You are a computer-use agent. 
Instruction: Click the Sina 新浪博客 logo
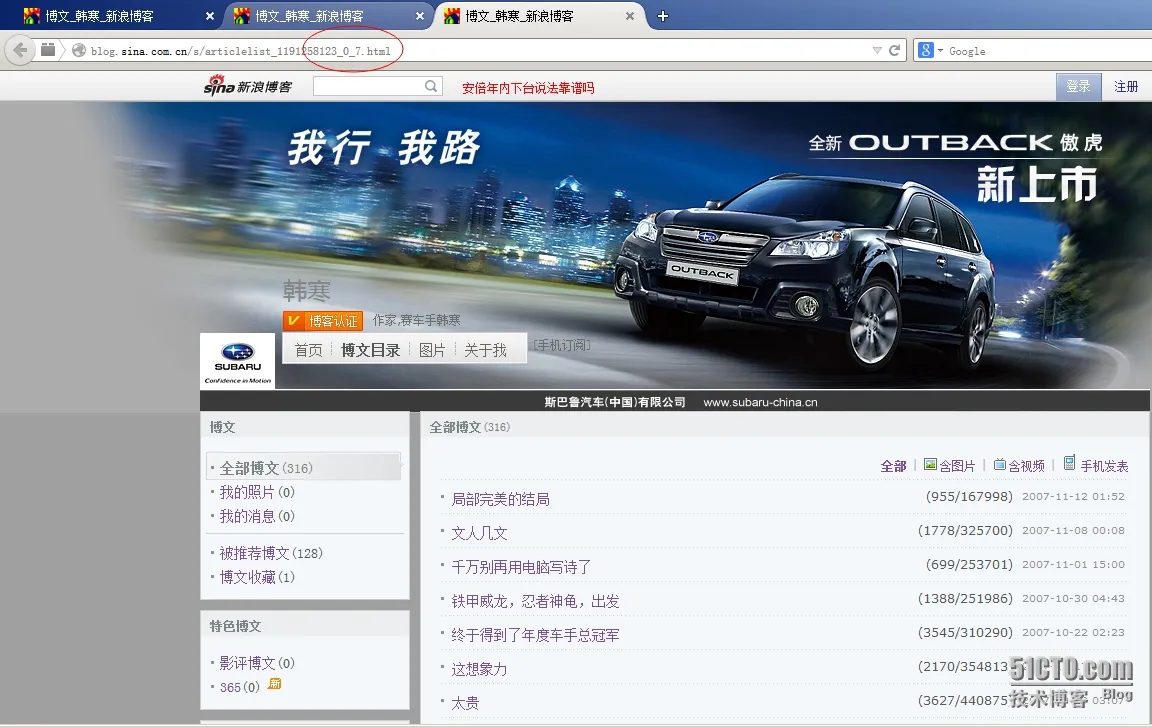click(248, 86)
